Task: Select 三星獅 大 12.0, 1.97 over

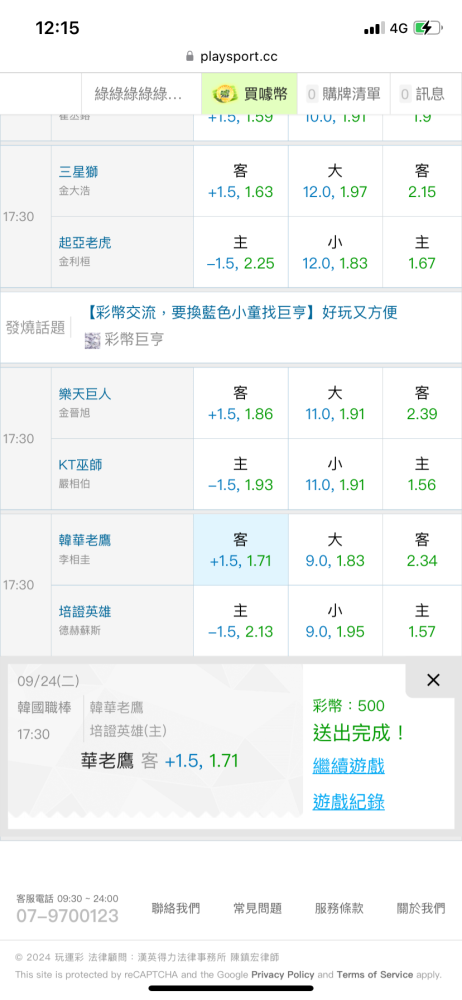Action: 335,181
